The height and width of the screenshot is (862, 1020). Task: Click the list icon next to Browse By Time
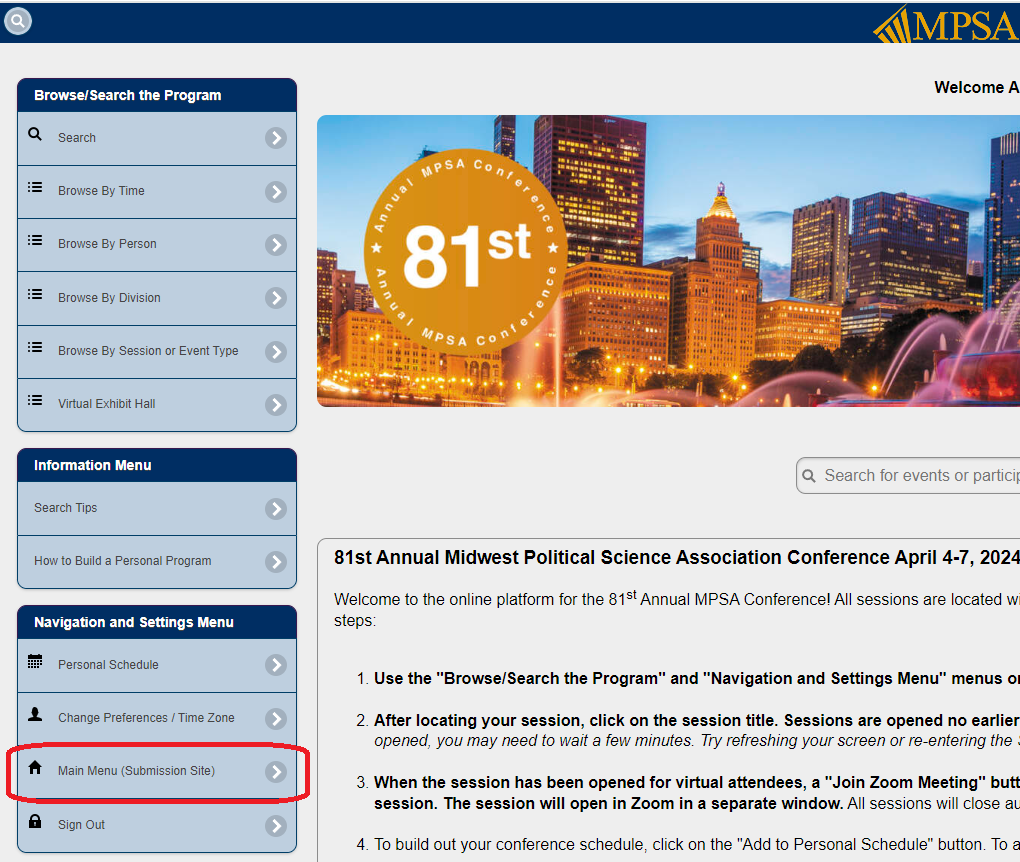coord(35,188)
